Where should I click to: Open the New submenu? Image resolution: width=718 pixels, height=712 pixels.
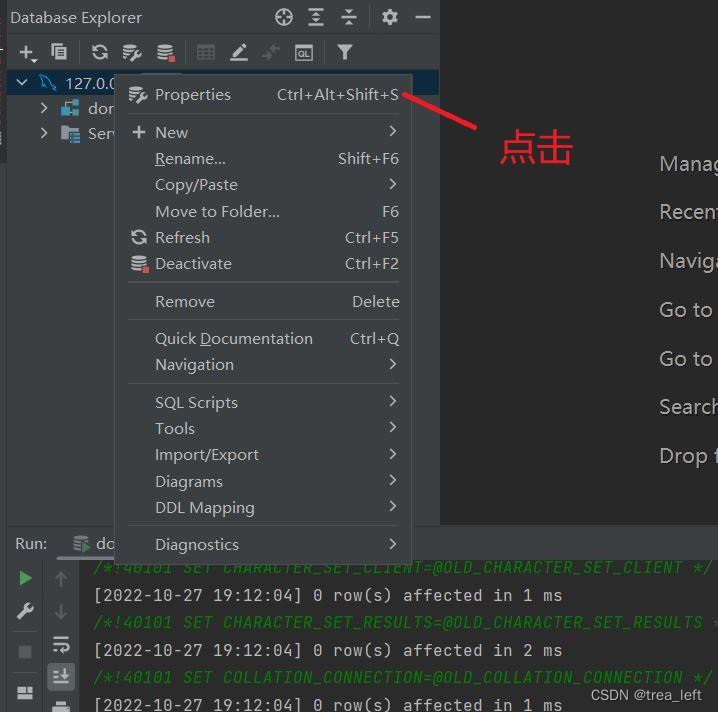point(263,132)
